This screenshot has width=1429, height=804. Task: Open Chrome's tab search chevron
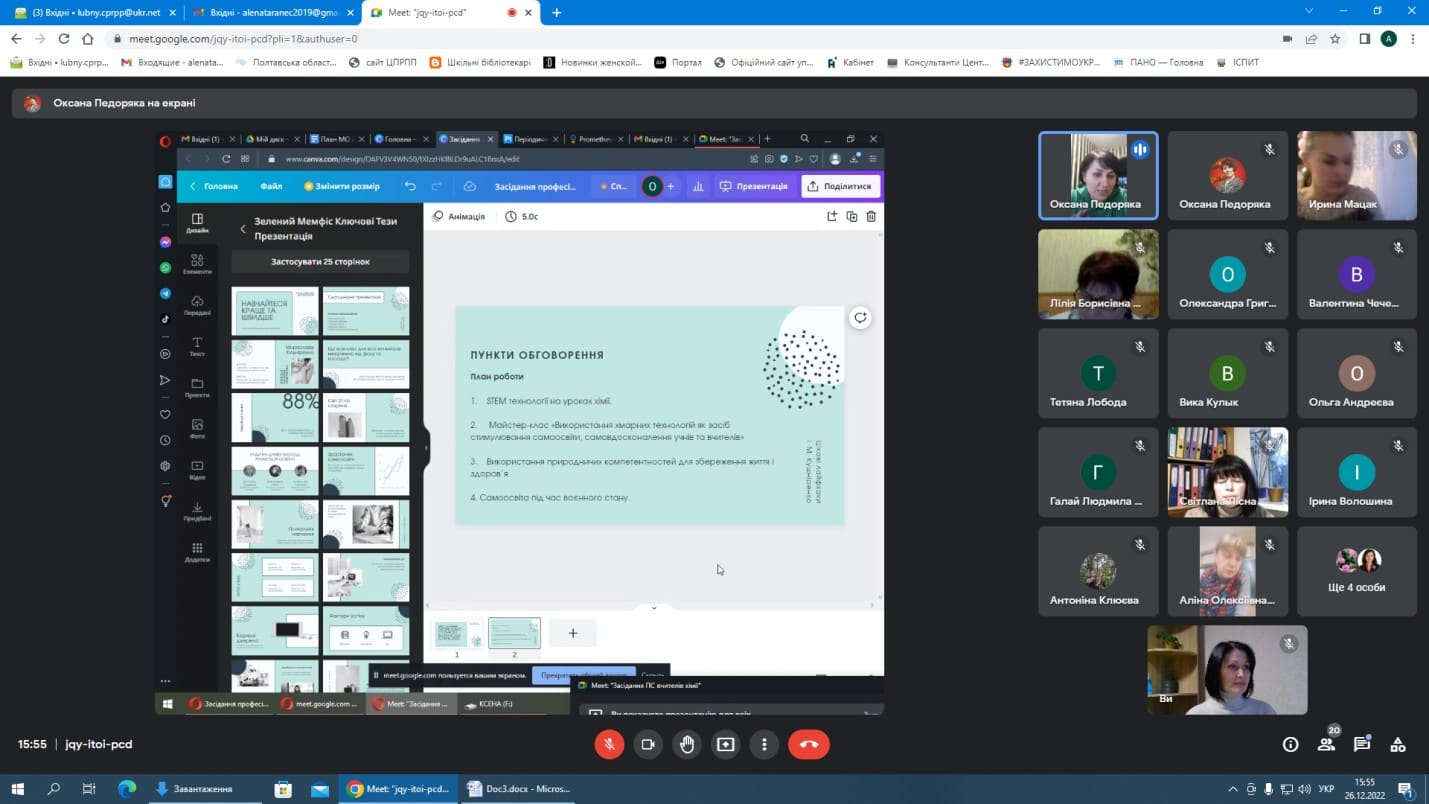[x=1309, y=12]
